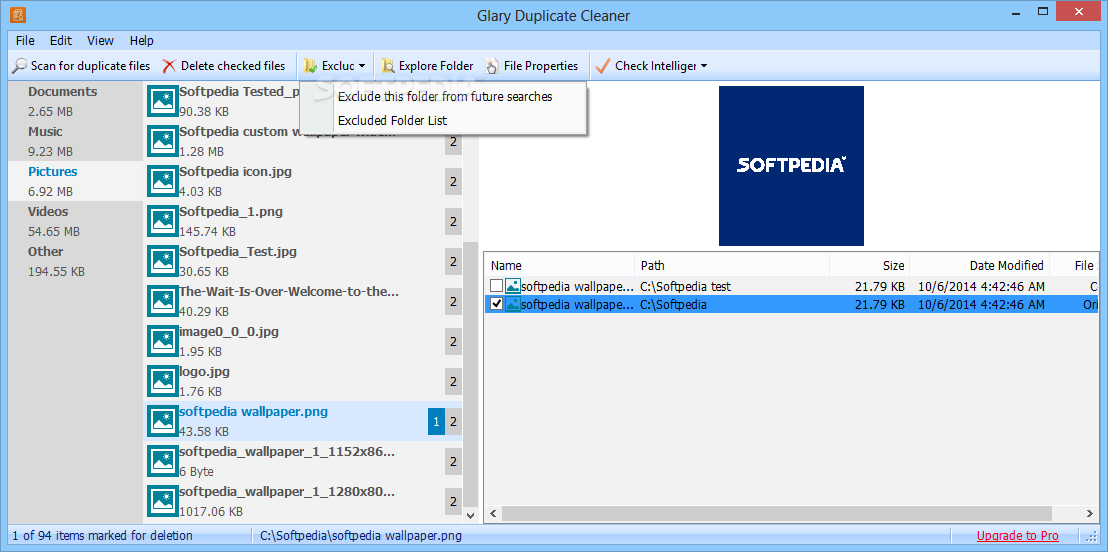Click image icon of softpedia_wallpaper_1_1280x80 file

163,501
